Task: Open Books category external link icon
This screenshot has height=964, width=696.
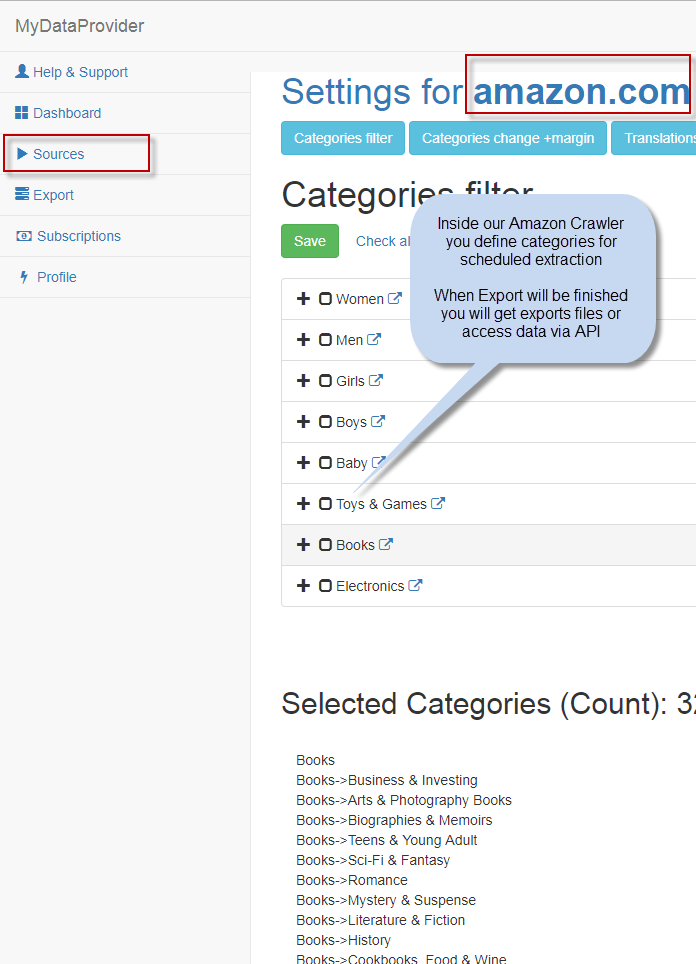Action: pyautogui.click(x=386, y=545)
